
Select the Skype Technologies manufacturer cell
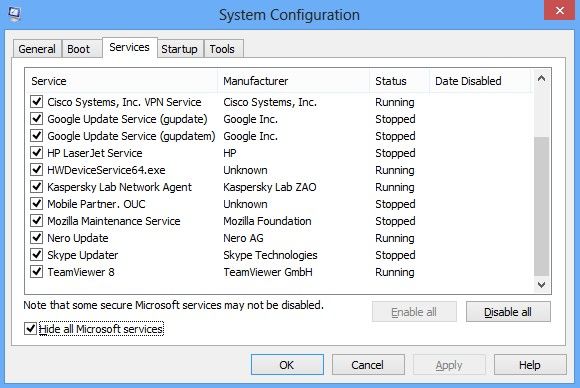coord(270,255)
